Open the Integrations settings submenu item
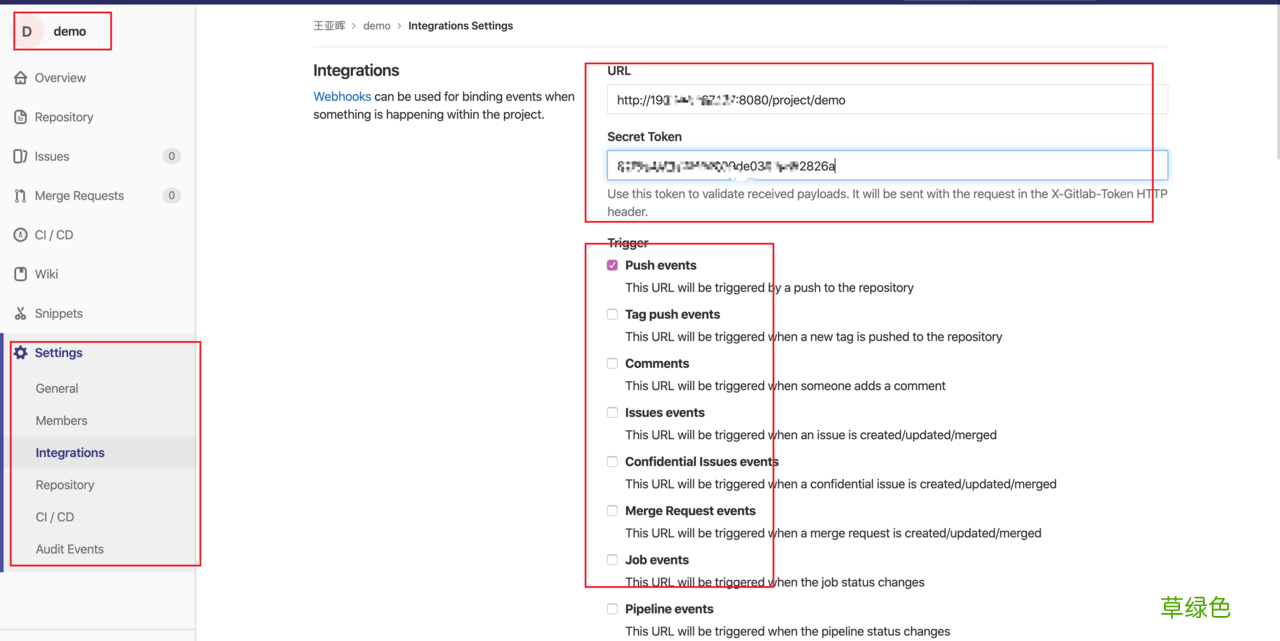This screenshot has height=641, width=1280. coord(70,453)
